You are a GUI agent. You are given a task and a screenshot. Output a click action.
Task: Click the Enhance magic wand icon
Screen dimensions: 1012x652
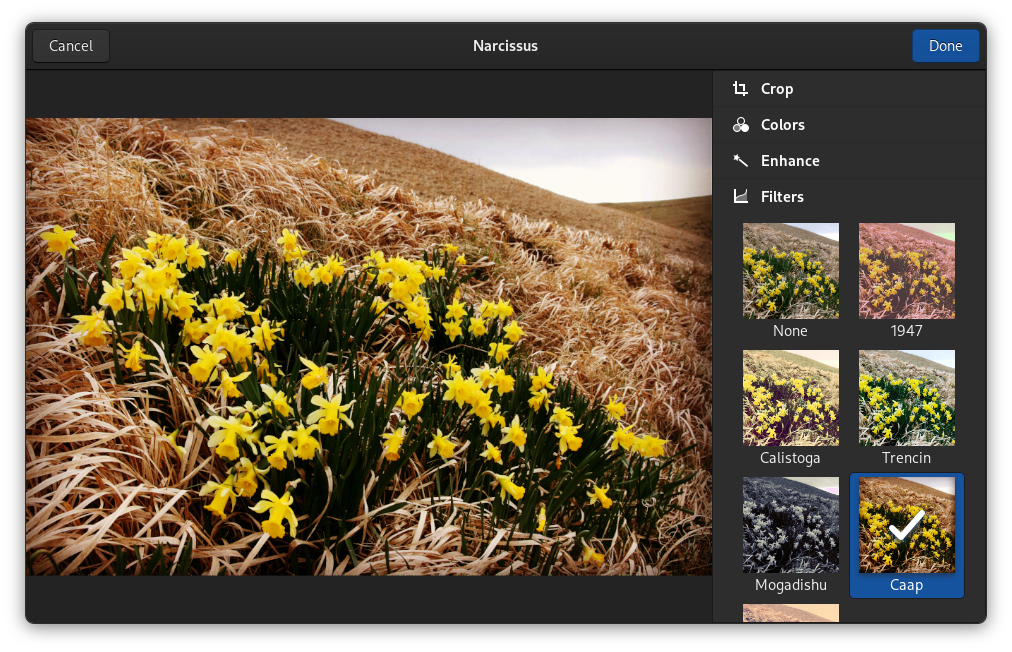click(740, 161)
